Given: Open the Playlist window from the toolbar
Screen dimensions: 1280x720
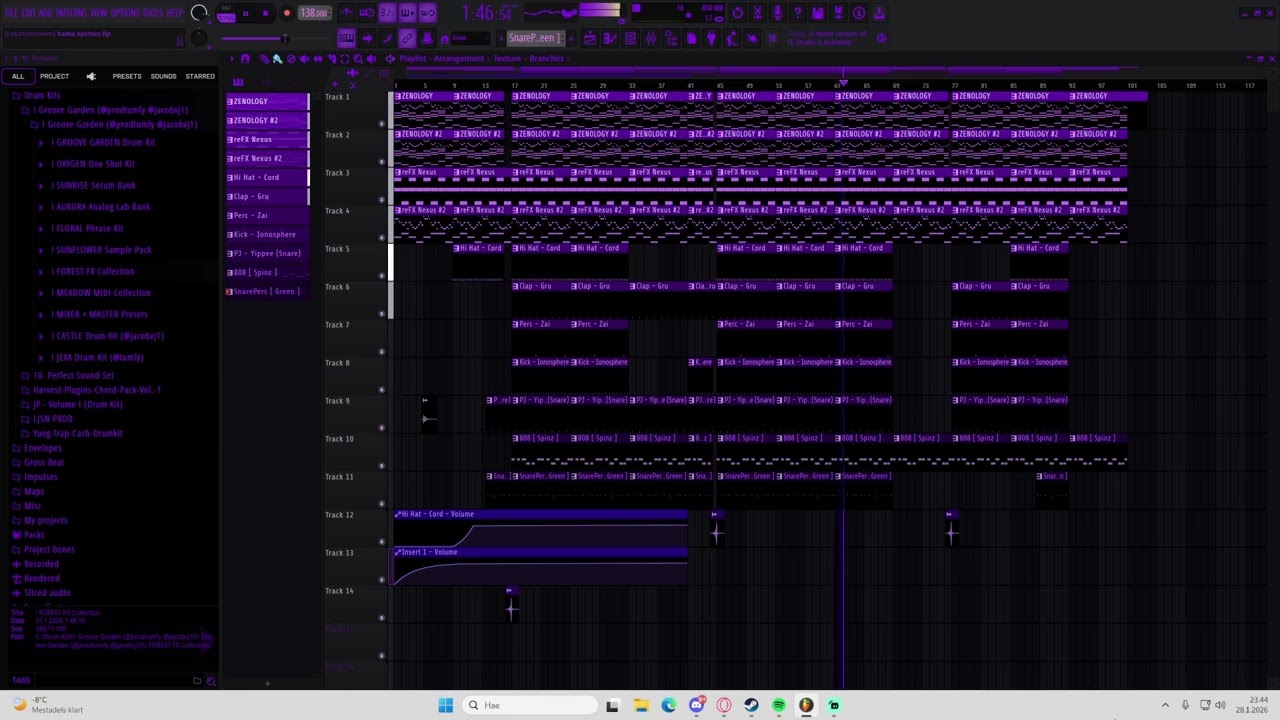Looking at the screenshot, I should point(590,38).
